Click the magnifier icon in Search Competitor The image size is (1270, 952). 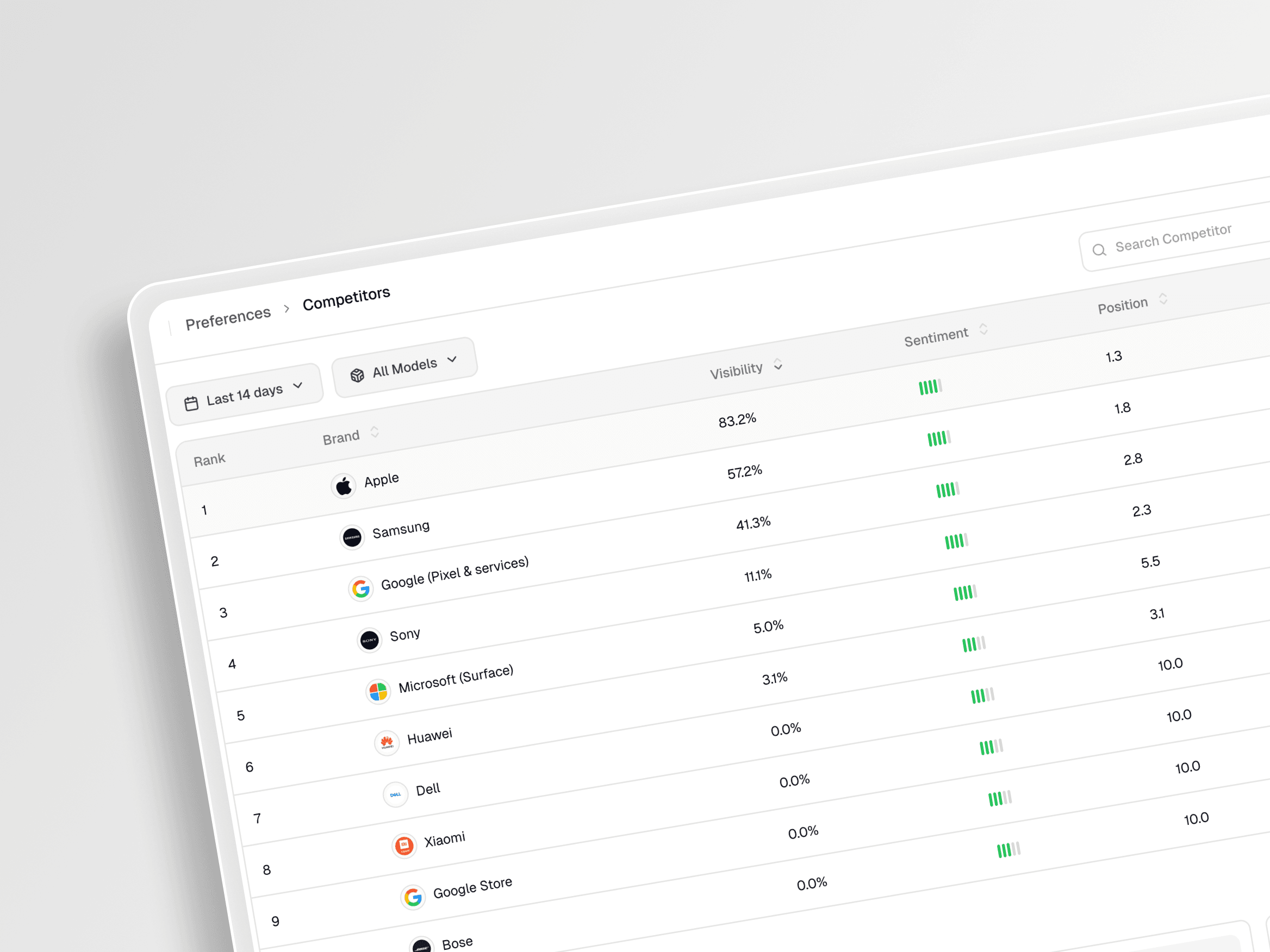click(1099, 250)
